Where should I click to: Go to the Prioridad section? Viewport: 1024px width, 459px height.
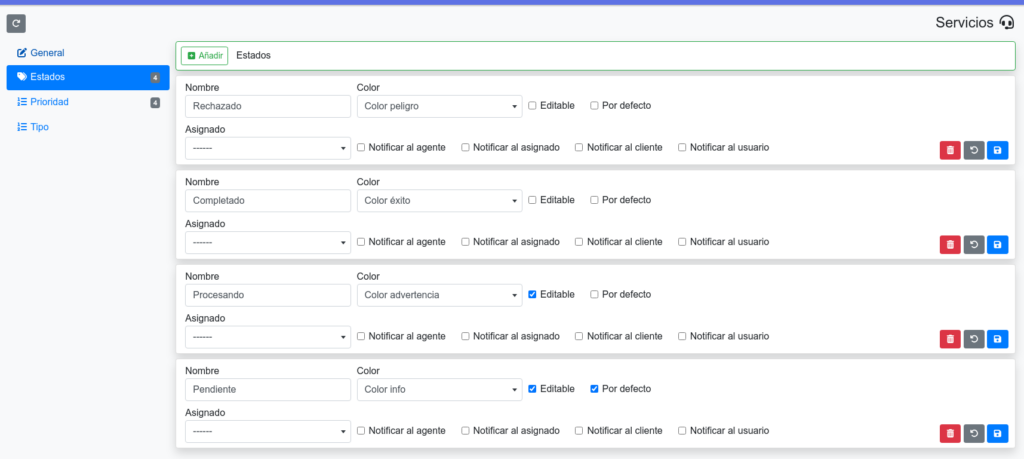(x=88, y=103)
